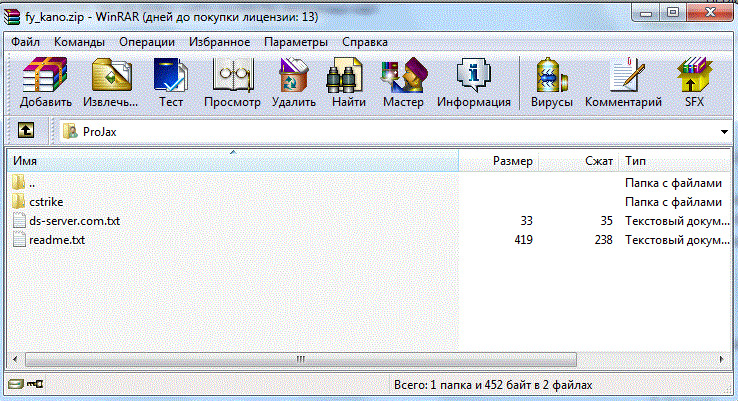Viewport: 738px width, 401px height.
Task: Click the key password icon in status bar
Action: tap(34, 384)
